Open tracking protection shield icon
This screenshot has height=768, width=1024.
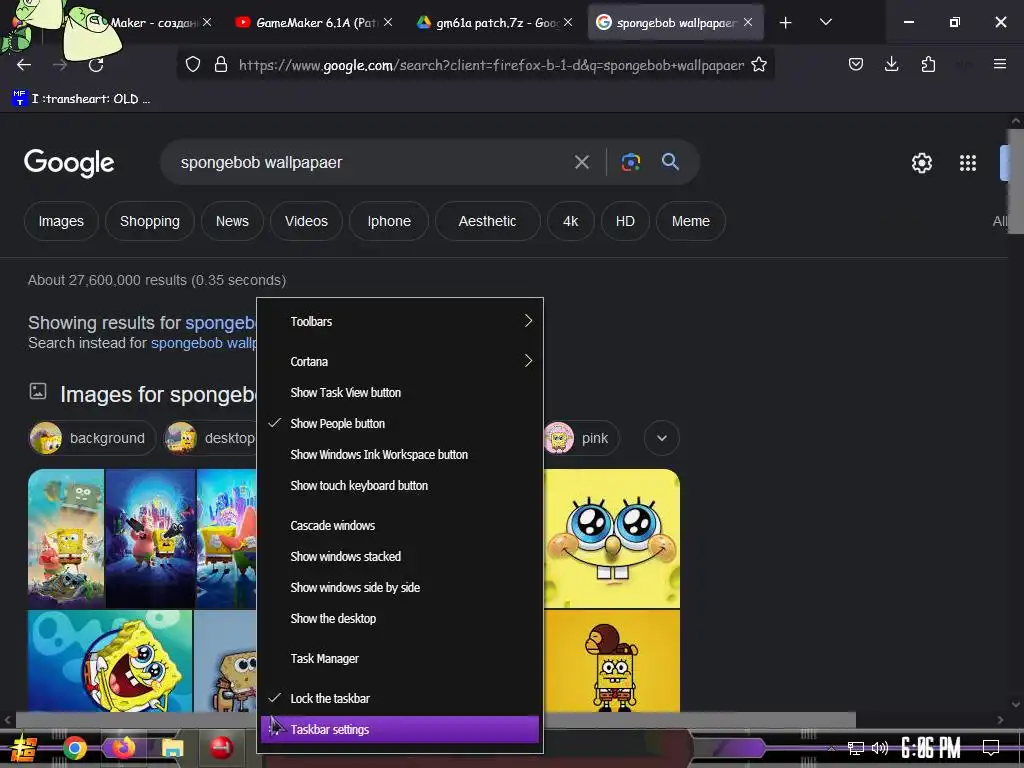coord(193,65)
